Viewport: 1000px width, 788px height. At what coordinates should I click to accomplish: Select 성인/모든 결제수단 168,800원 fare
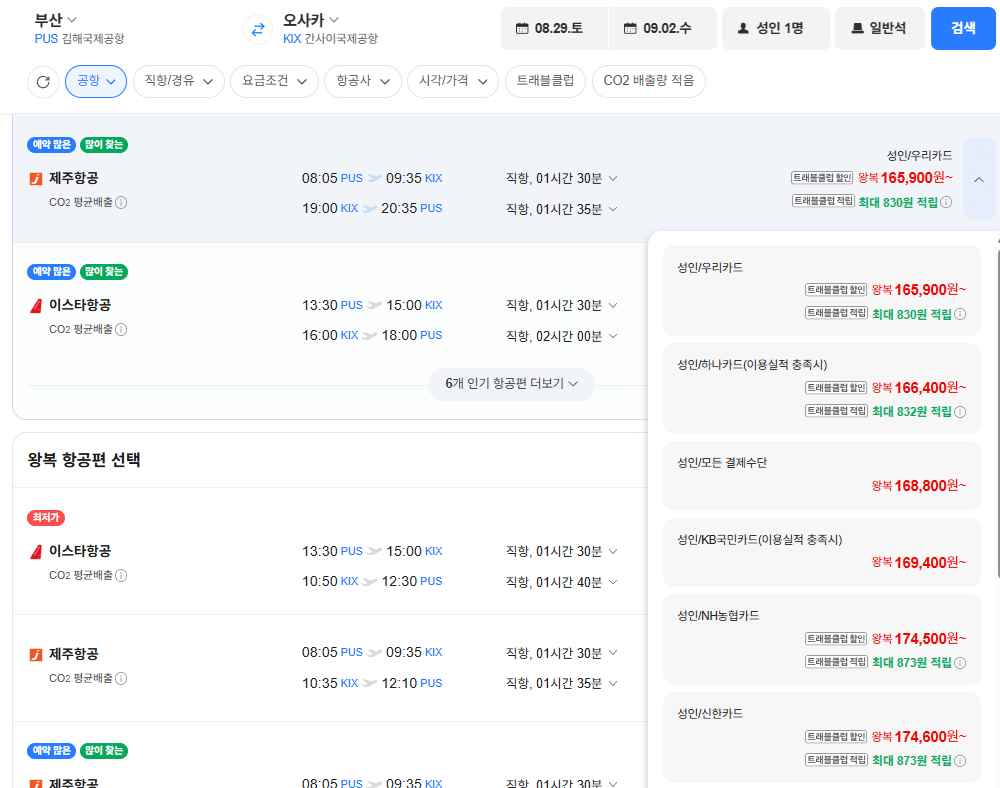[x=821, y=475]
